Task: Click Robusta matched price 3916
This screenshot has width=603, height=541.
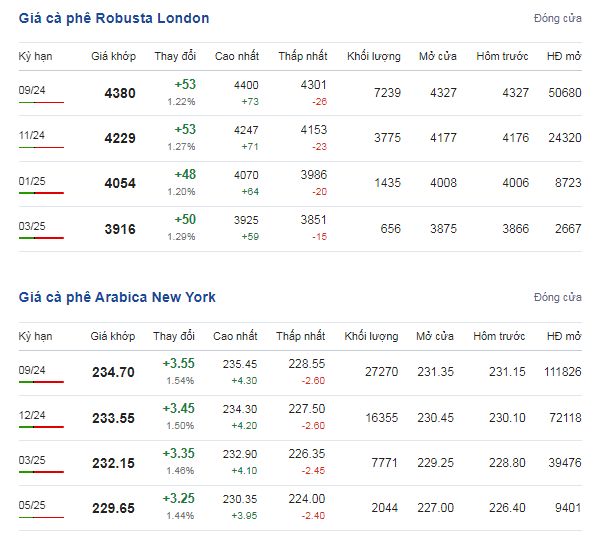Action: [120, 229]
